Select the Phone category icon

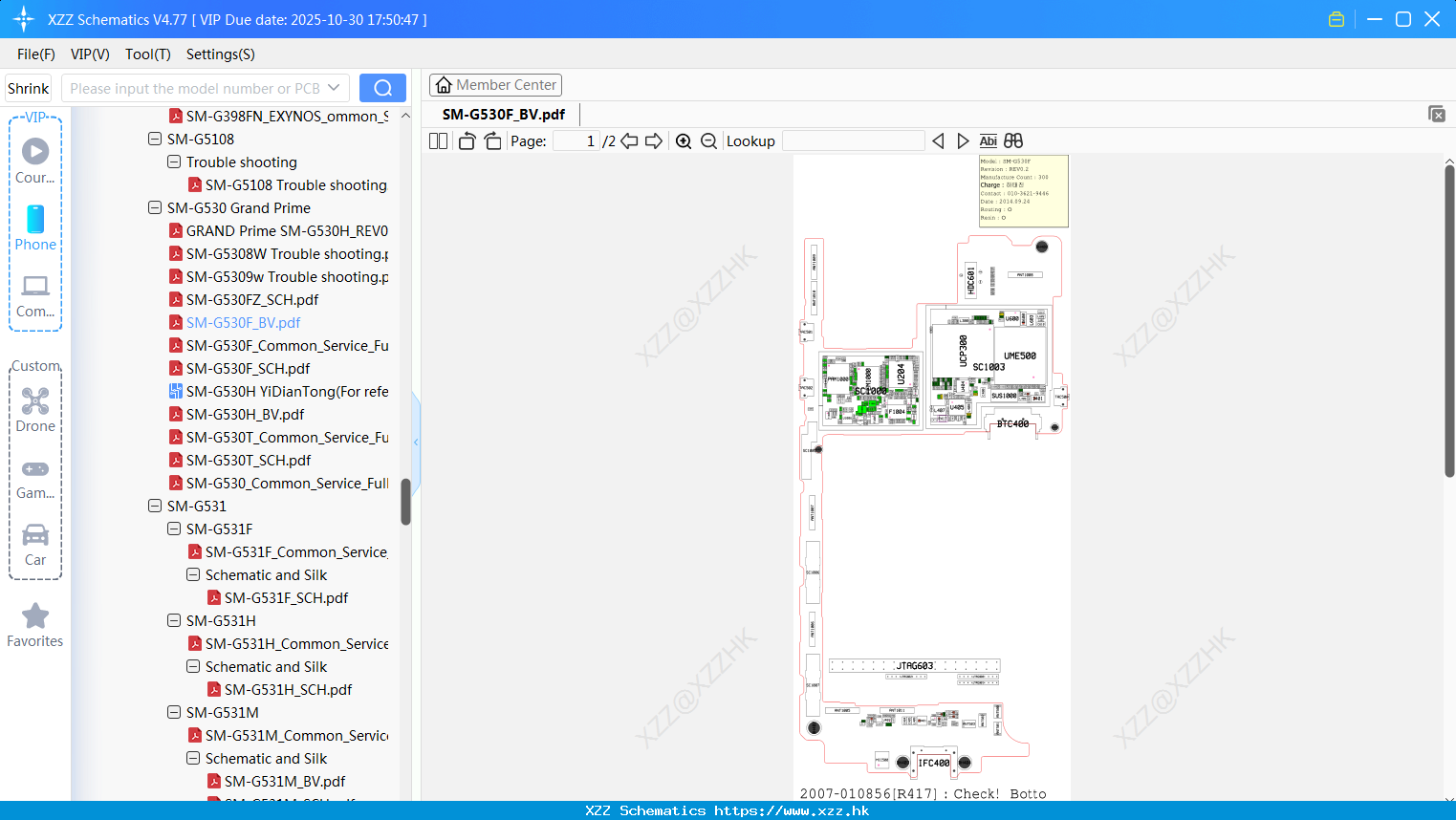35,227
